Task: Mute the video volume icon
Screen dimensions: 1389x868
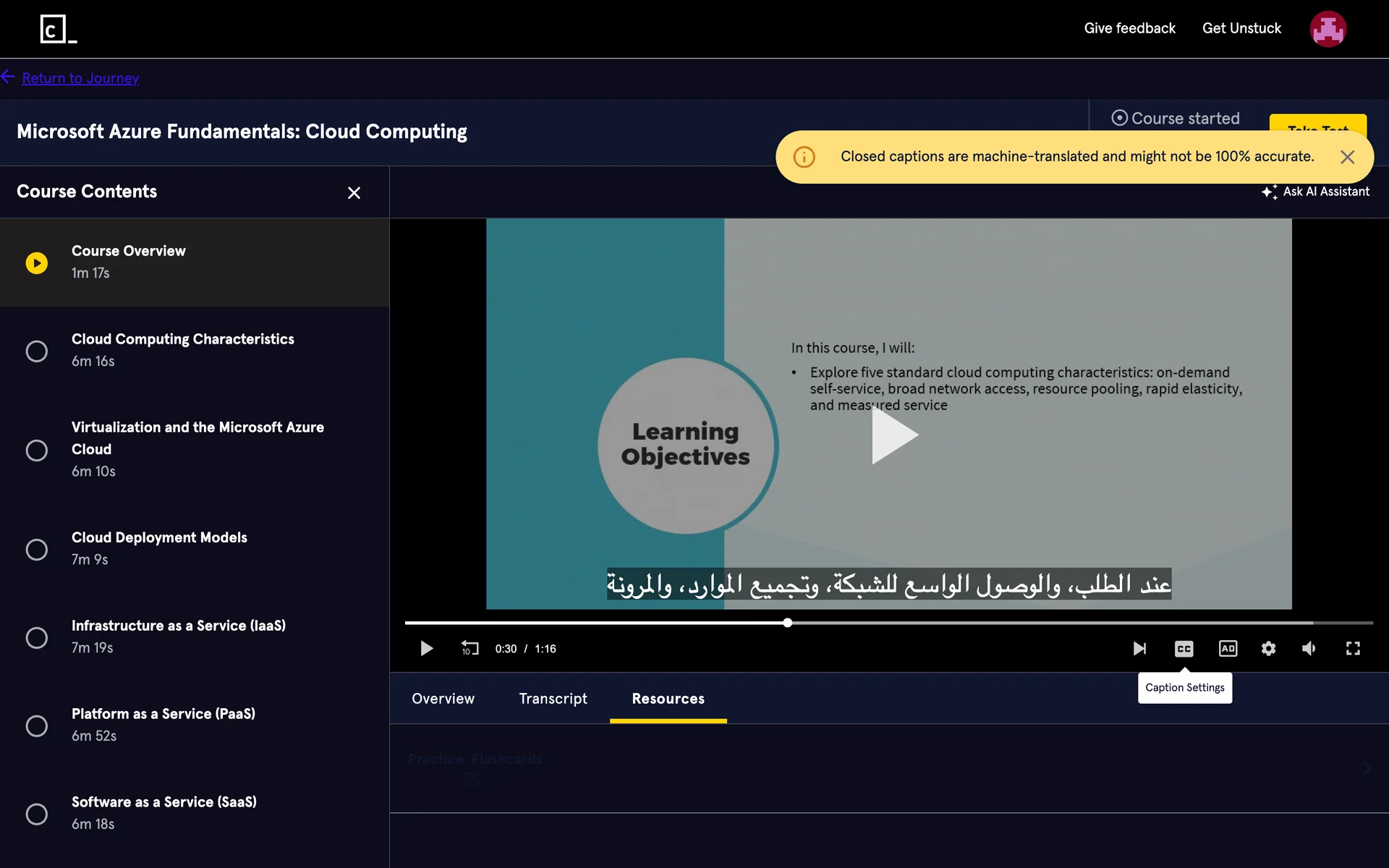Action: point(1309,648)
